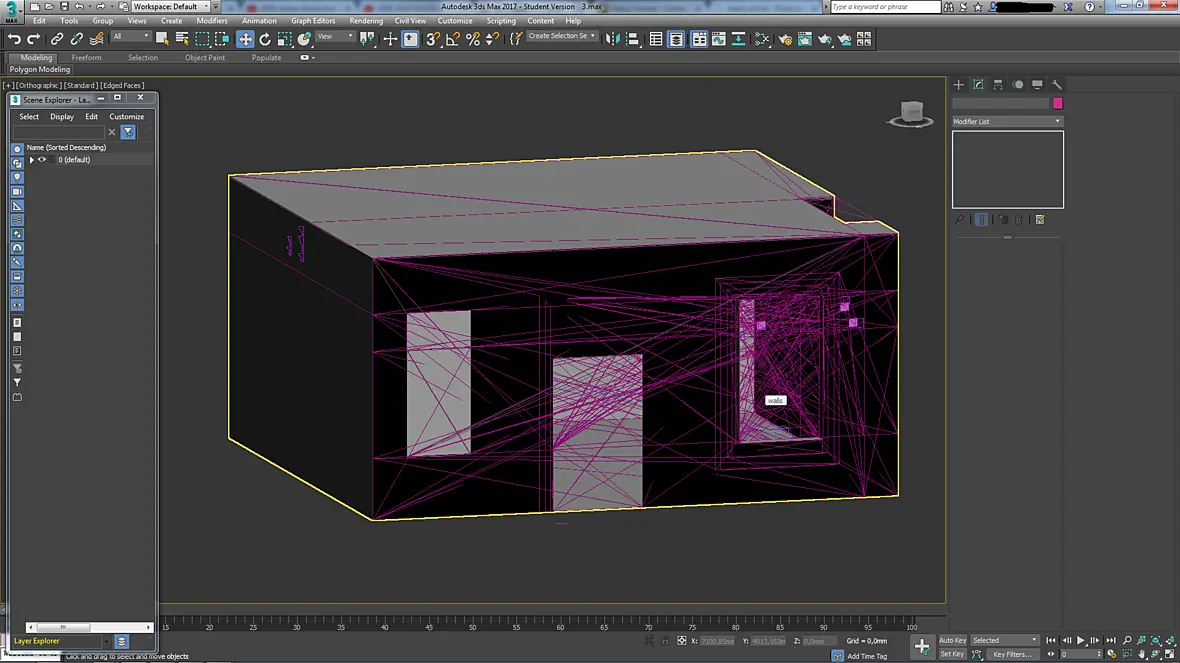Open the Selected key filter dropdown
This screenshot has height=663, width=1180.
click(x=1004, y=640)
